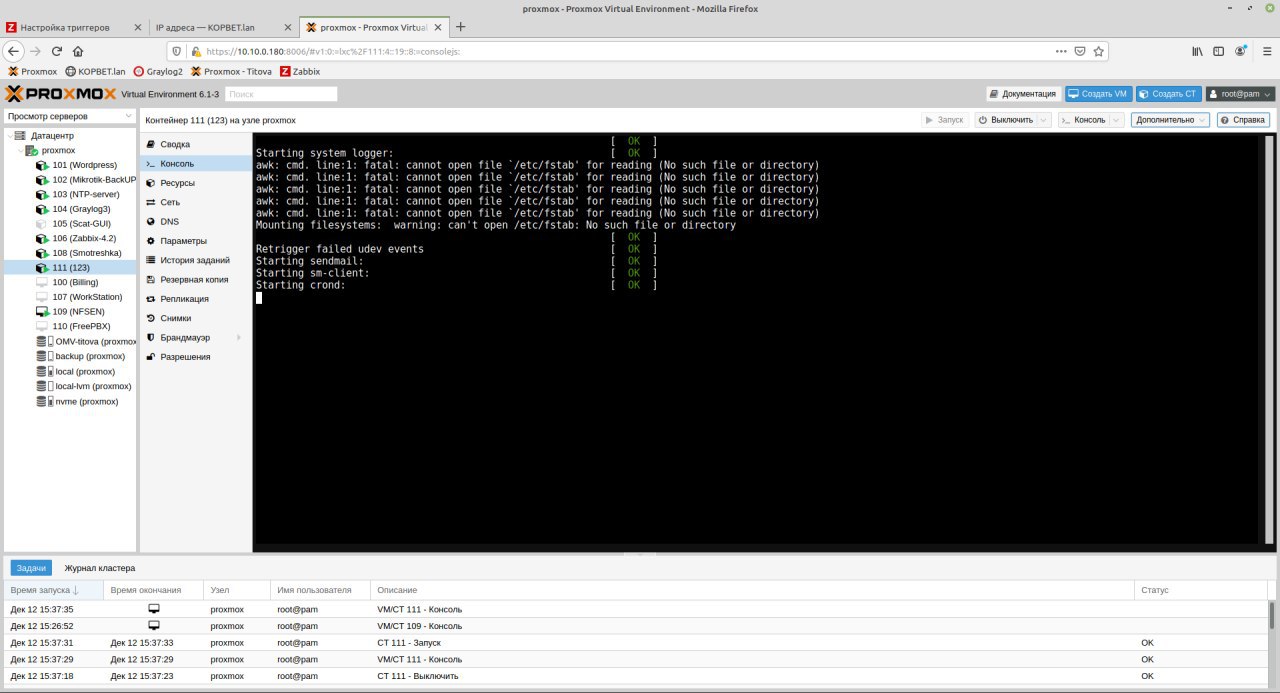Open the Разрешения permissions section
The width and height of the screenshot is (1280, 693).
click(185, 356)
